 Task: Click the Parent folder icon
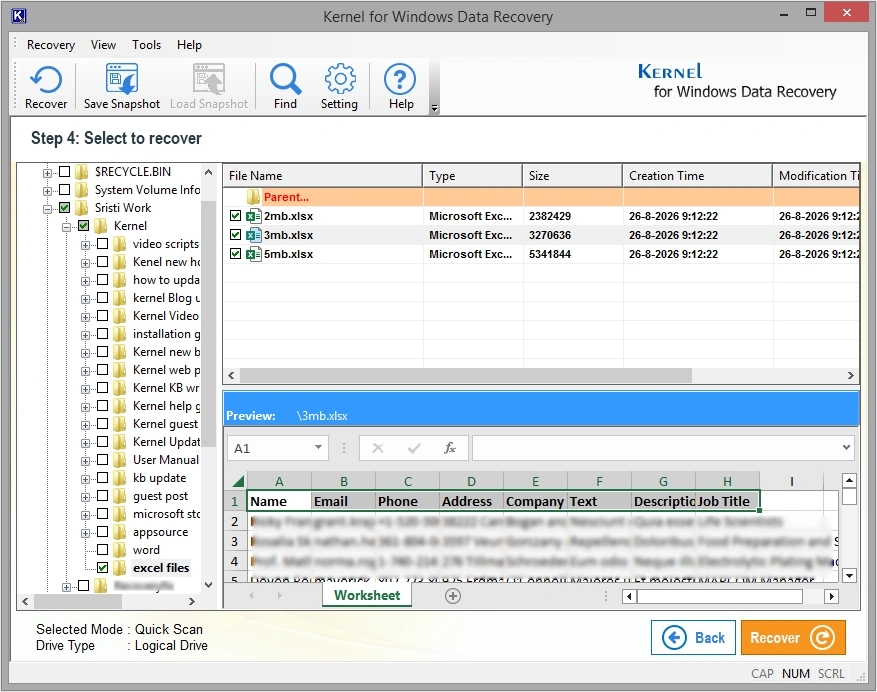pyautogui.click(x=253, y=197)
